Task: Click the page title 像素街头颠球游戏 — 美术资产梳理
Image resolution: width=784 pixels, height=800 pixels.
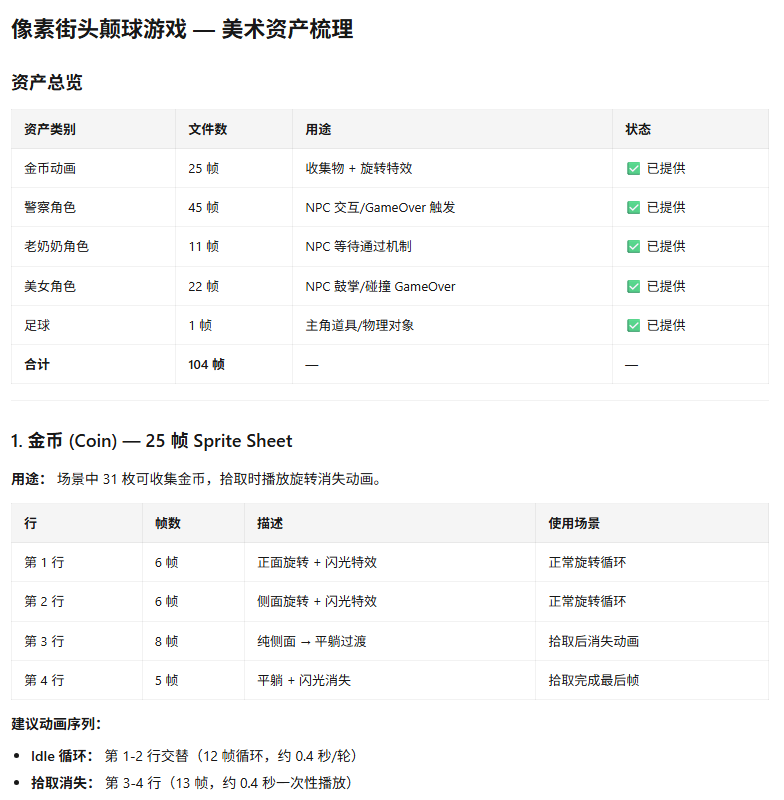Action: pos(182,29)
